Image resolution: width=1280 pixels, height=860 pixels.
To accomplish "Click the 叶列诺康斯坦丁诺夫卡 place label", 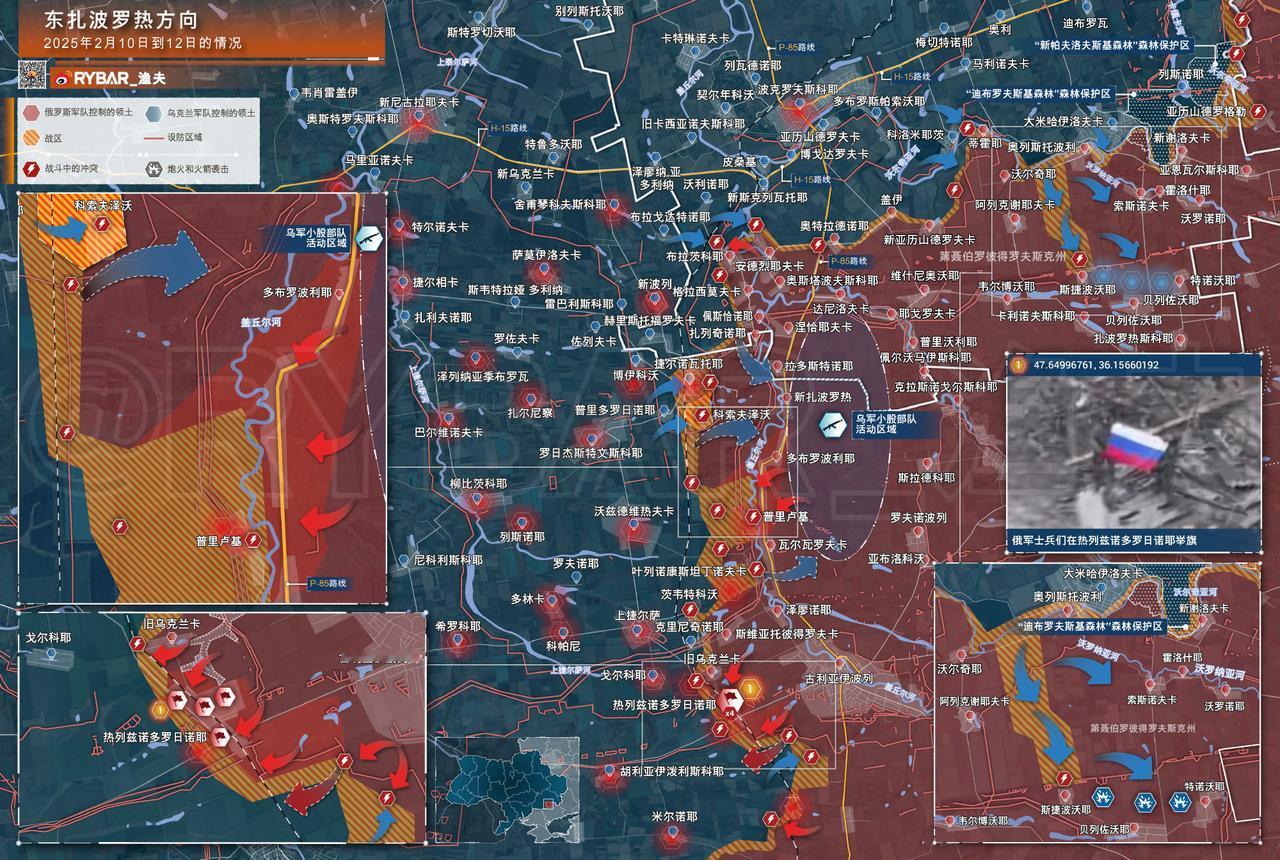I will click(689, 571).
